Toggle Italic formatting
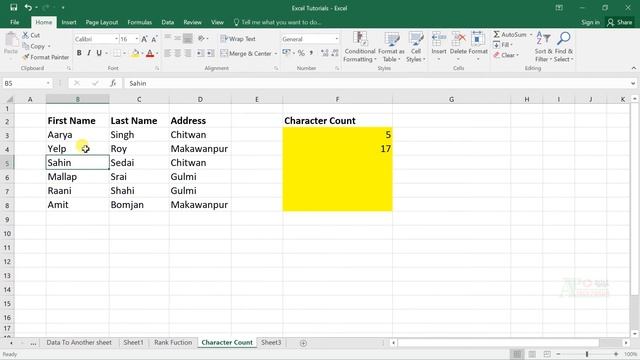The width and height of the screenshot is (640, 360). [x=89, y=53]
